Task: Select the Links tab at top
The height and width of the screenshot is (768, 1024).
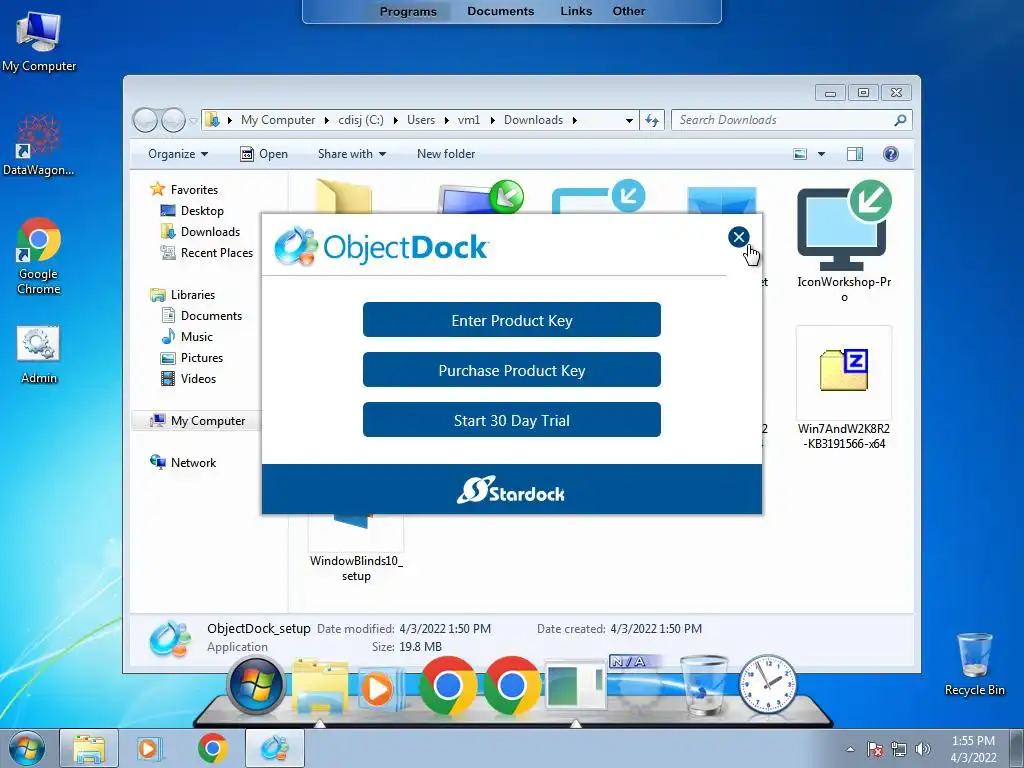Action: (576, 11)
